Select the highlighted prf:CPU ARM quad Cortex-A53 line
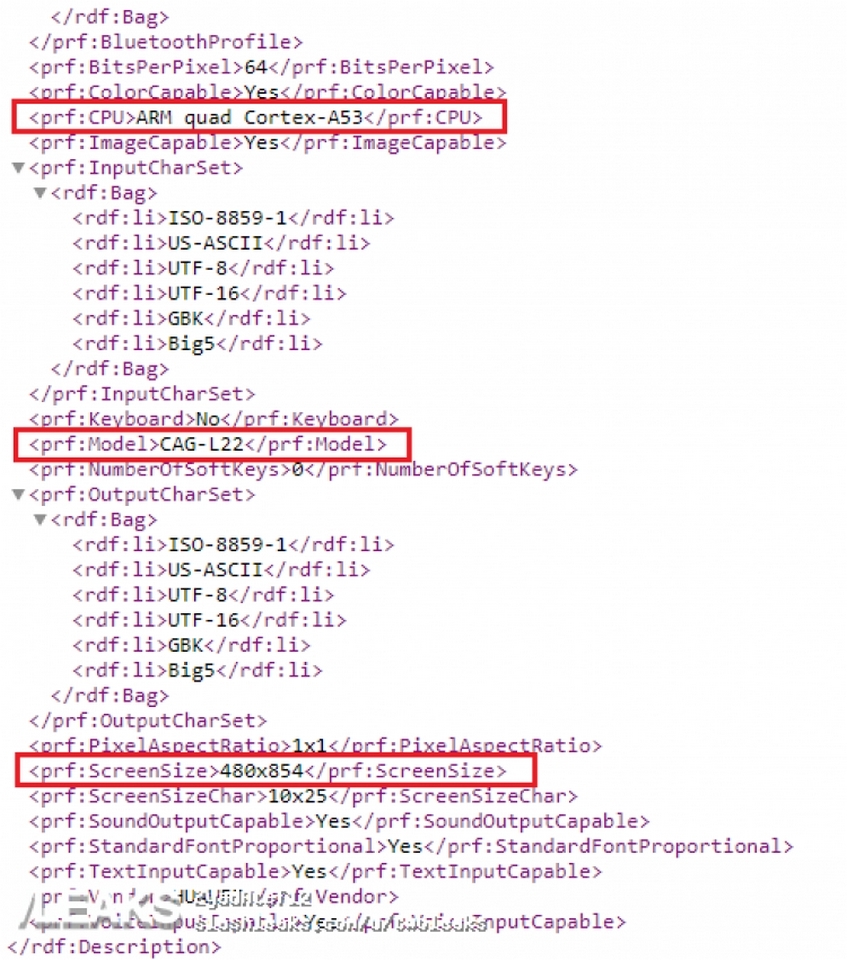The height and width of the screenshot is (960, 847). pyautogui.click(x=256, y=117)
